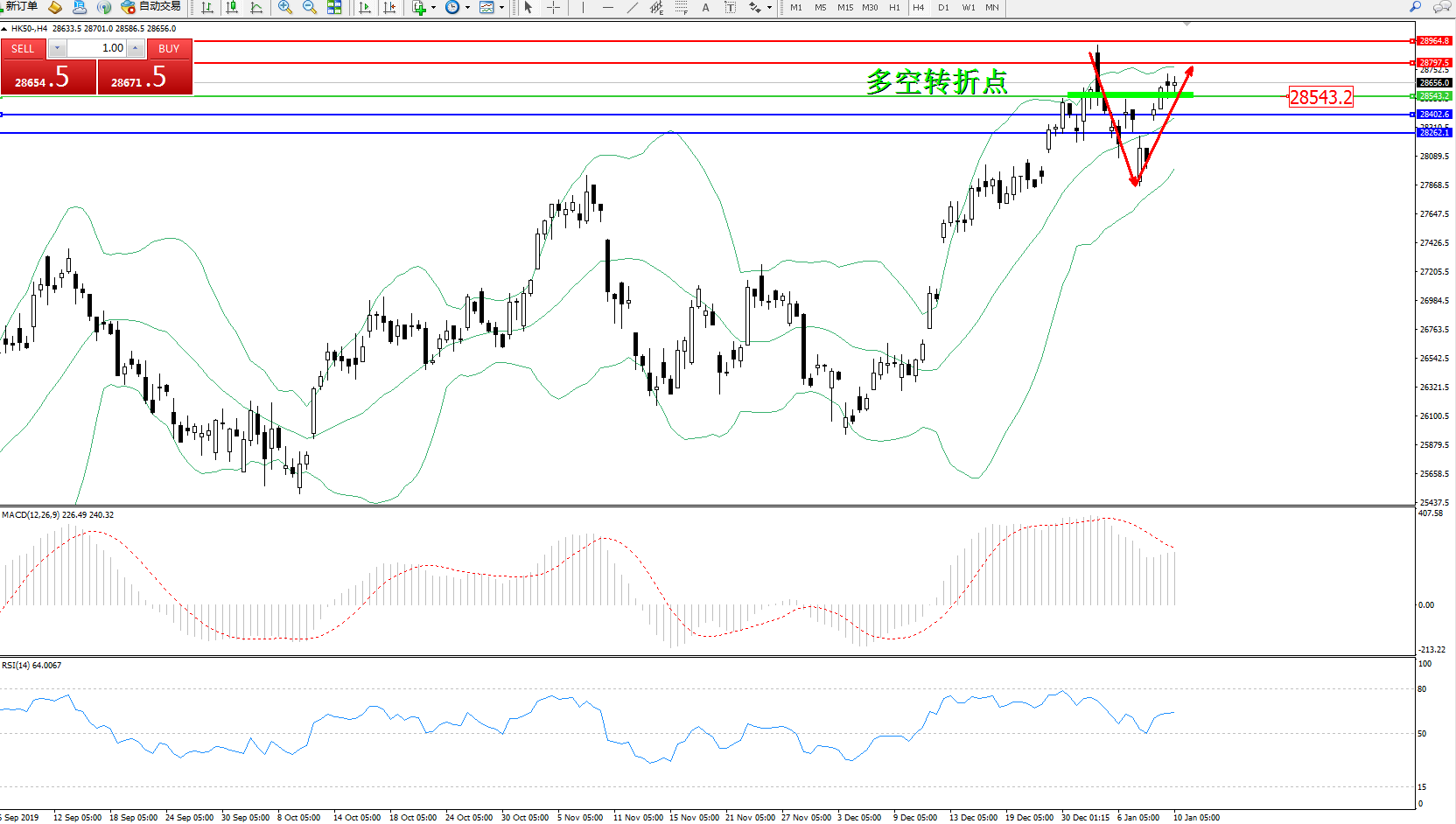Click the SELL button at 28654.5

click(47, 77)
